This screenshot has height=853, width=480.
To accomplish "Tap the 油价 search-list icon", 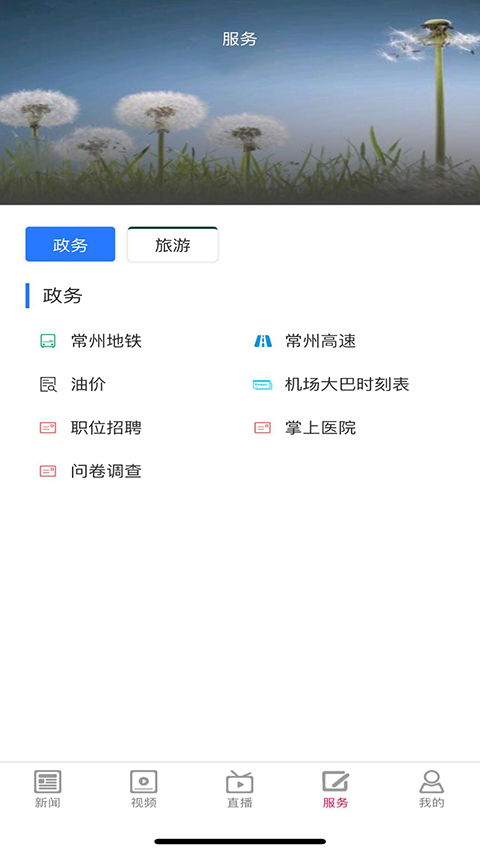I will (x=48, y=385).
